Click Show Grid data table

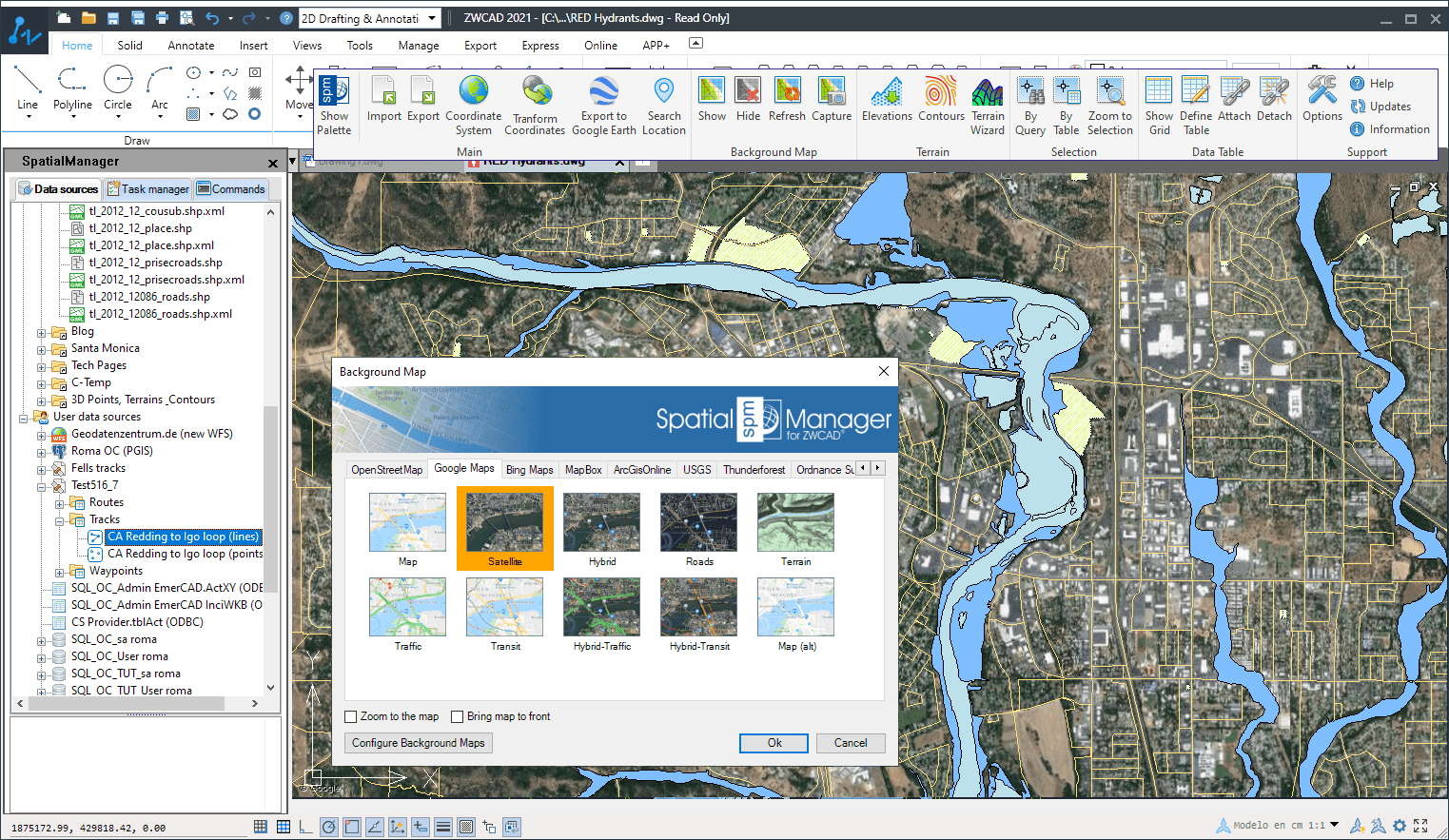coord(1159,105)
